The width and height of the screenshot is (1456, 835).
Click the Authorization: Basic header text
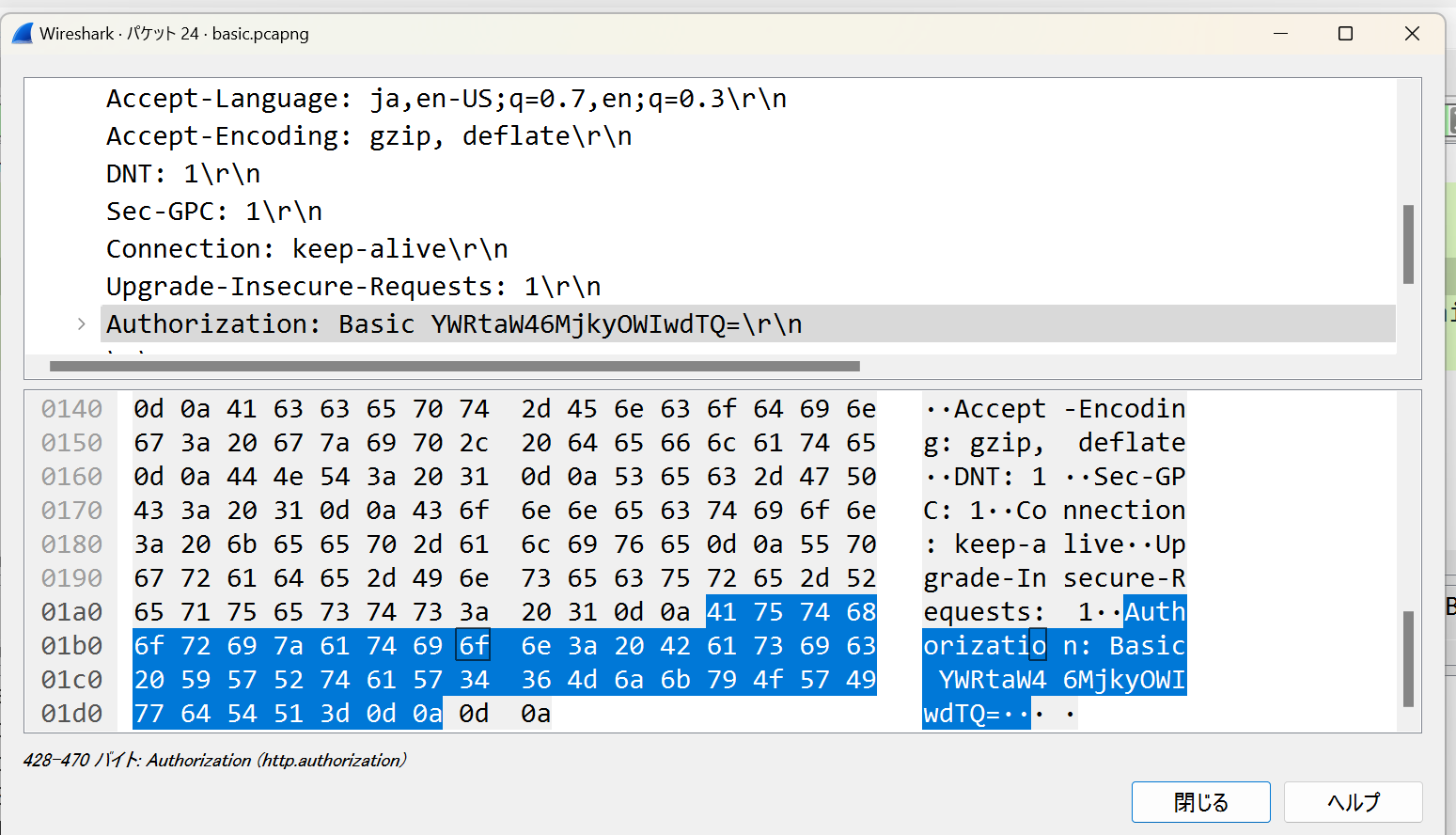click(x=454, y=324)
